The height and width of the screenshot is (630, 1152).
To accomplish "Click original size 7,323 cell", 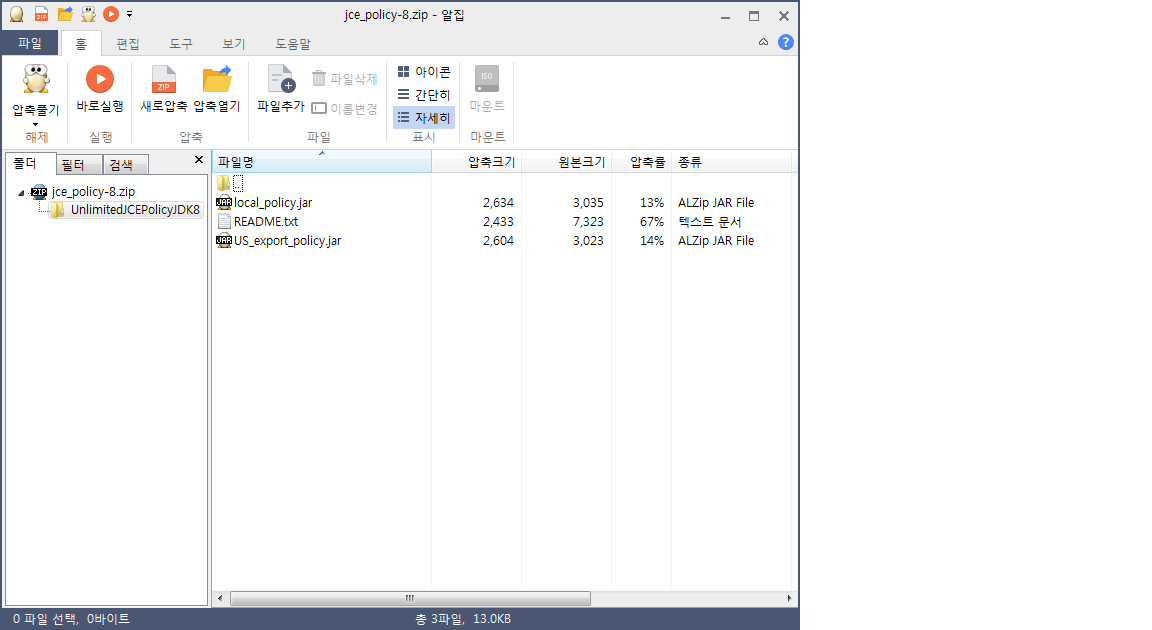I will pyautogui.click(x=588, y=222).
